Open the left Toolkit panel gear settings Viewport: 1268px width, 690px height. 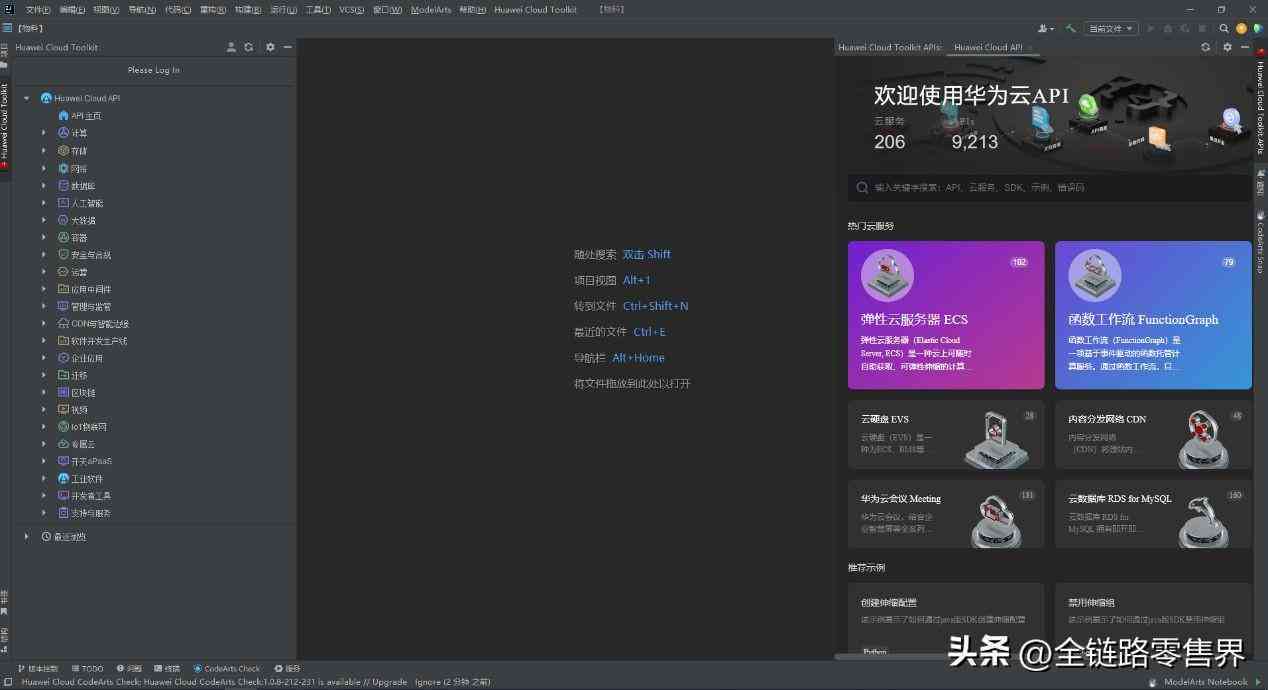point(270,47)
